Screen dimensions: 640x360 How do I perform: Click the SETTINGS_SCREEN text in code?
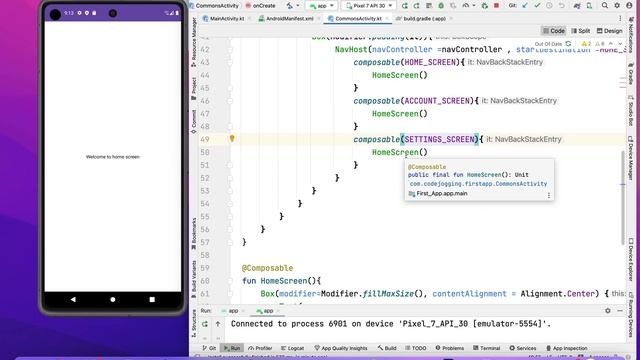pyautogui.click(x=440, y=139)
